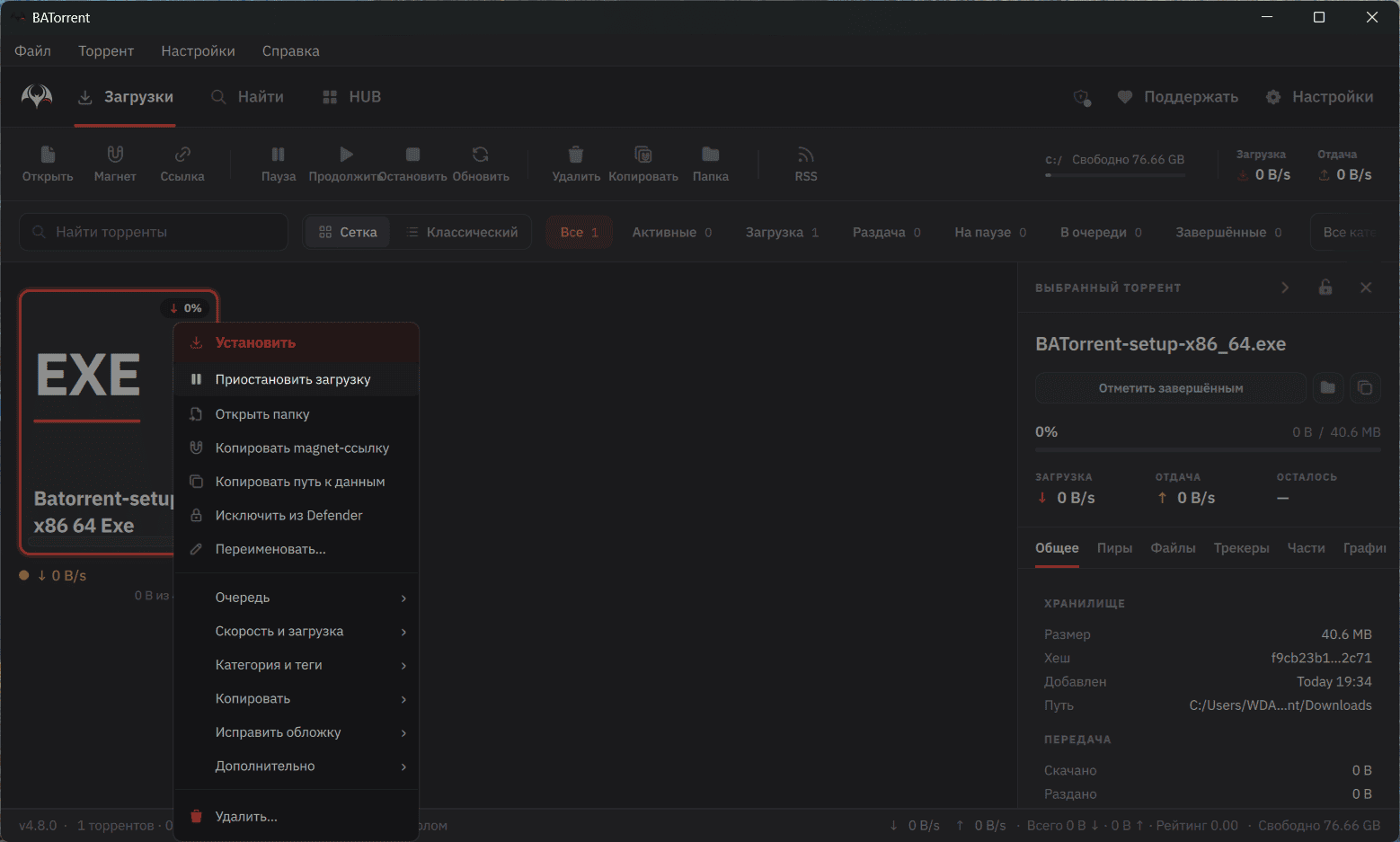The width and height of the screenshot is (1400, 842).
Task: Filter torrents by Загрузка
Action: pyautogui.click(x=782, y=232)
